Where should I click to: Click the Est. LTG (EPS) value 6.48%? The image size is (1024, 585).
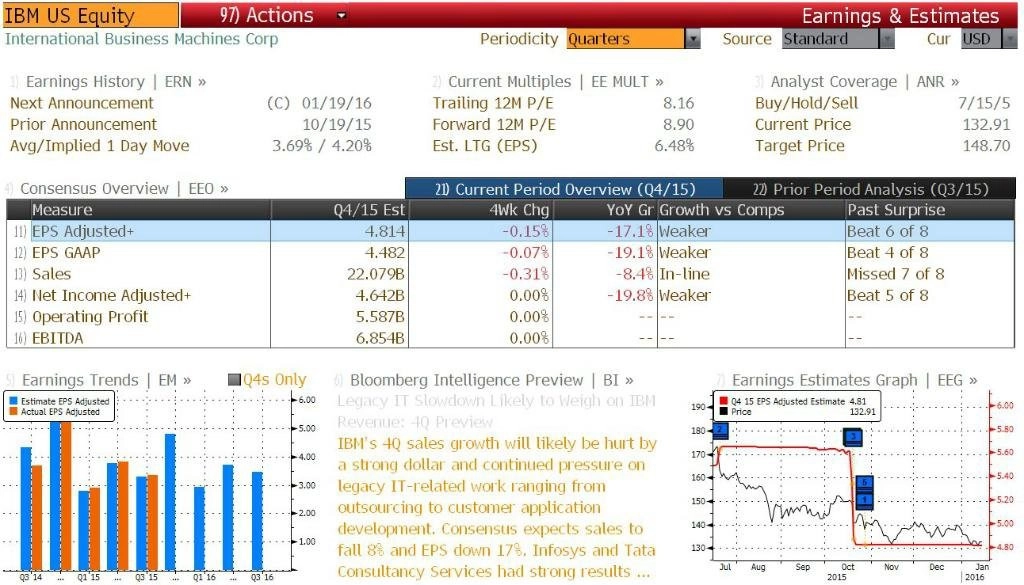point(675,146)
